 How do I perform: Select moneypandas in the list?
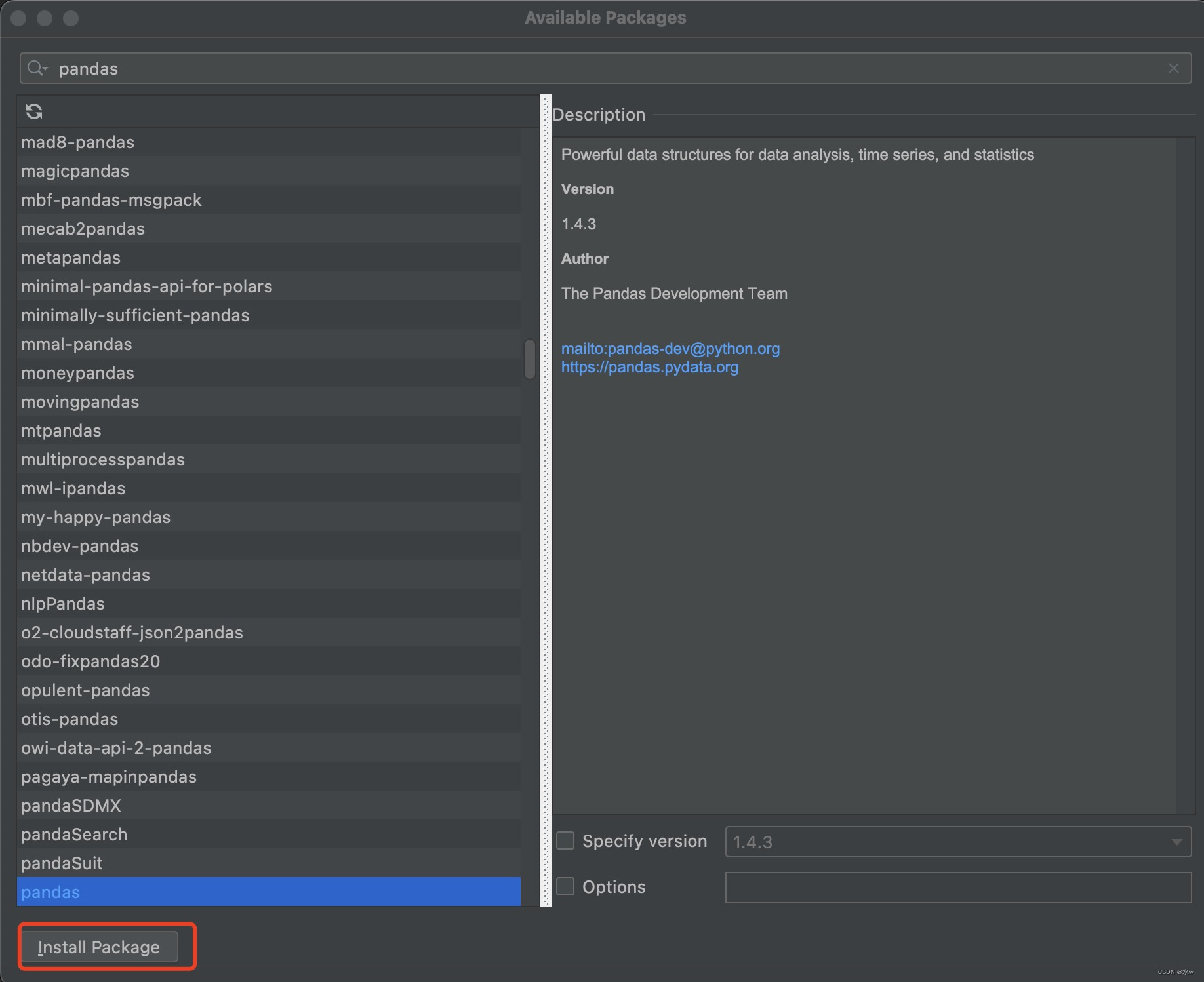coord(269,373)
